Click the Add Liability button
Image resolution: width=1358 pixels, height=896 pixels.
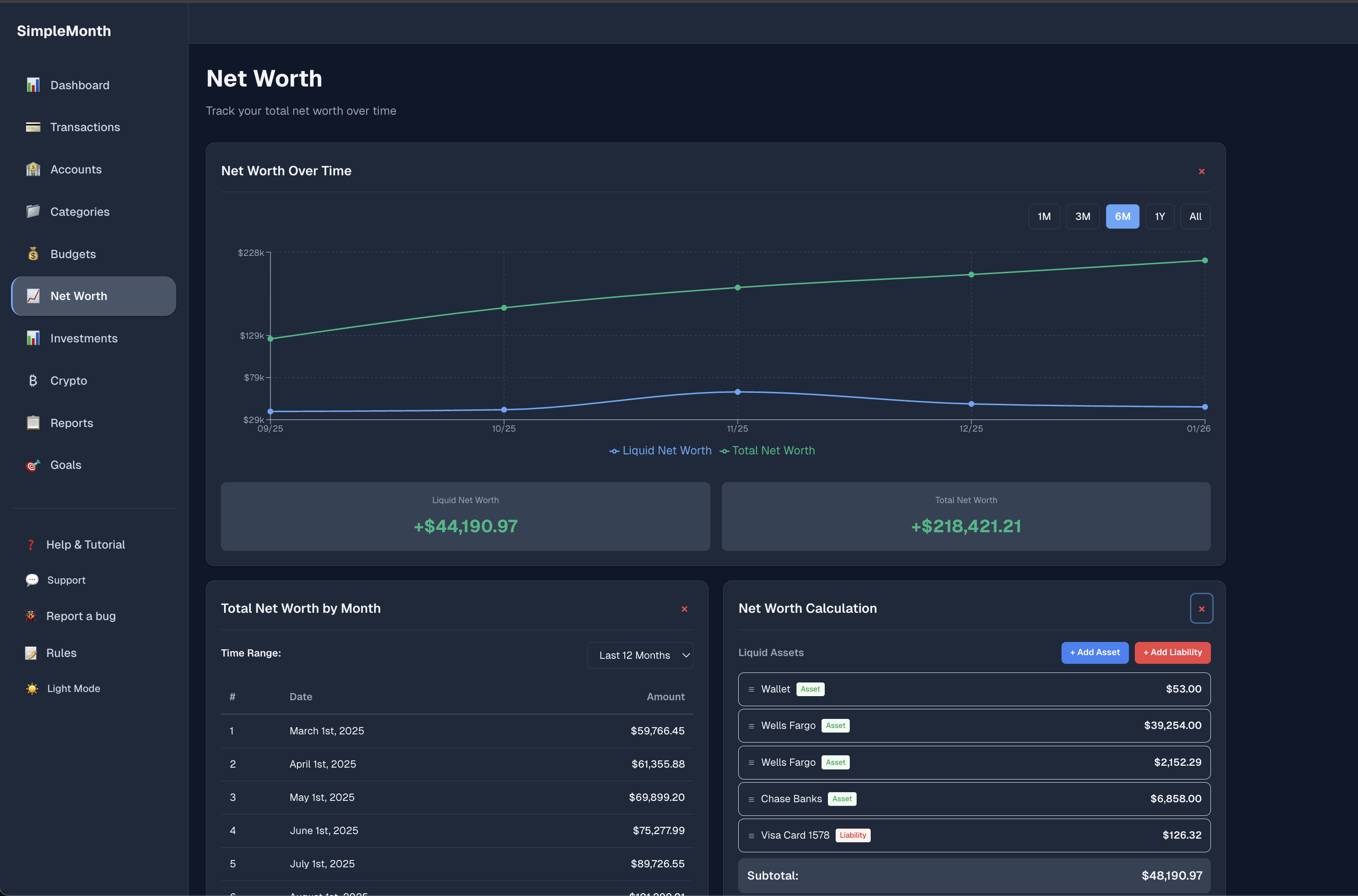click(1172, 652)
